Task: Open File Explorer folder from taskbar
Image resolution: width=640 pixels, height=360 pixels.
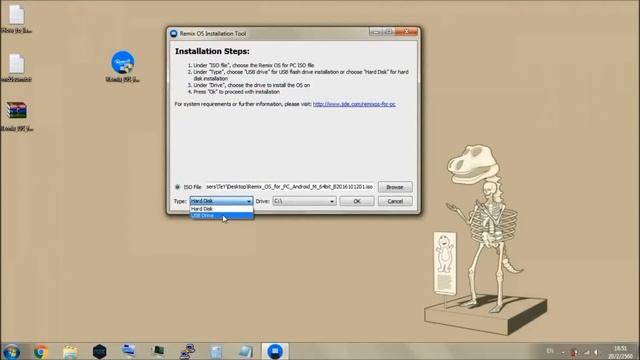Action: 70,351
